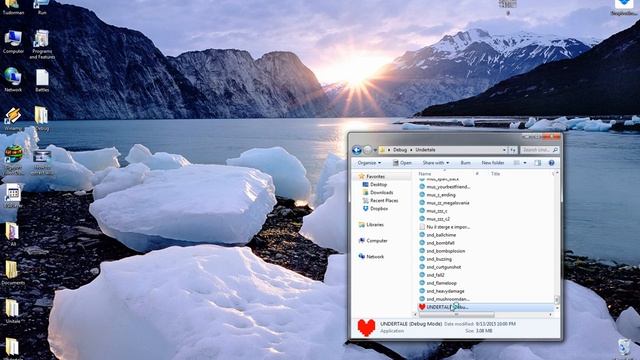Screen dimensions: 640x360
Task: Click the change view icon
Action: point(517,163)
